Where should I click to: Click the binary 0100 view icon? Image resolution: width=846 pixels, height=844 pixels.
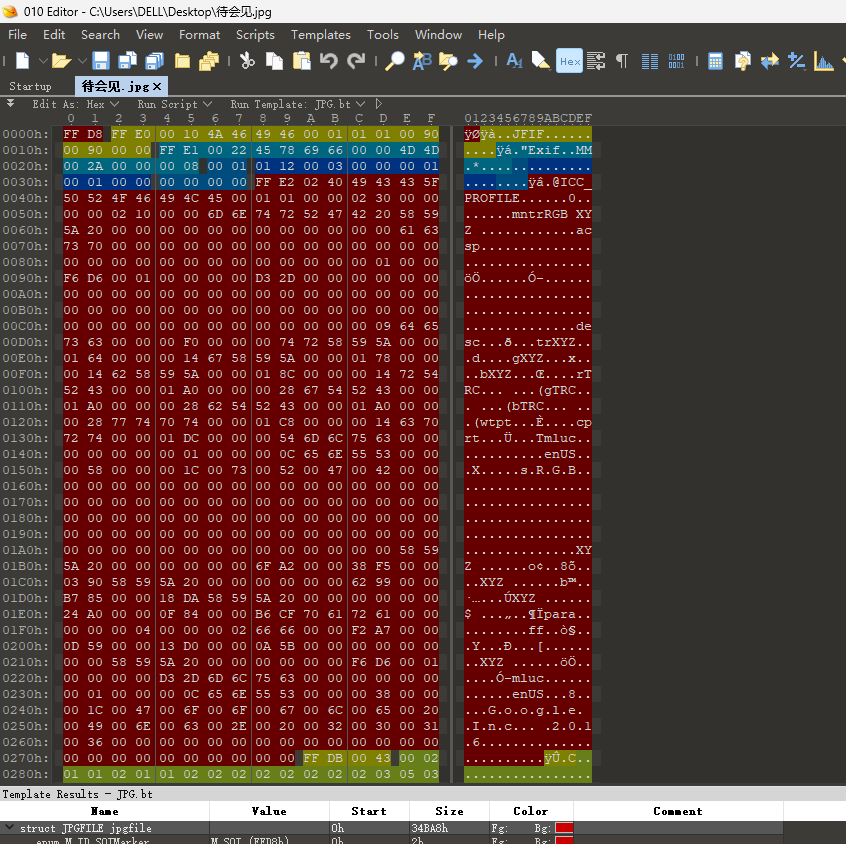pos(676,61)
